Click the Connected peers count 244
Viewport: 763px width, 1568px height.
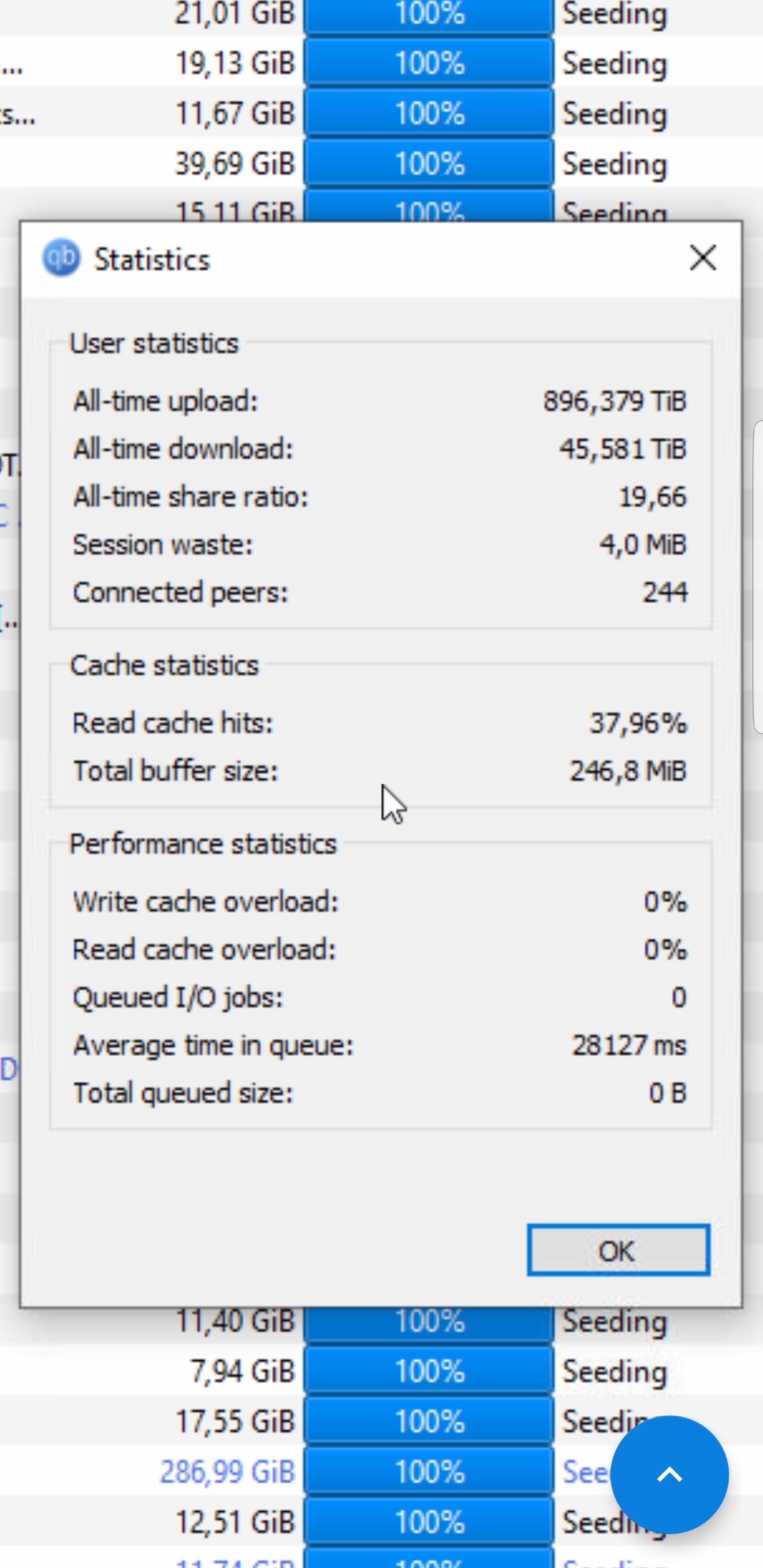click(665, 592)
